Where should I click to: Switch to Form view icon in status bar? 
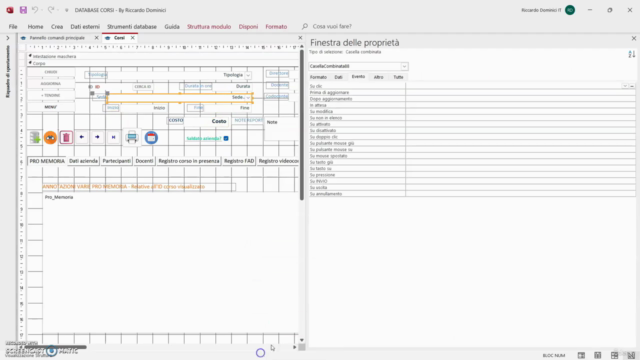pyautogui.click(x=581, y=356)
